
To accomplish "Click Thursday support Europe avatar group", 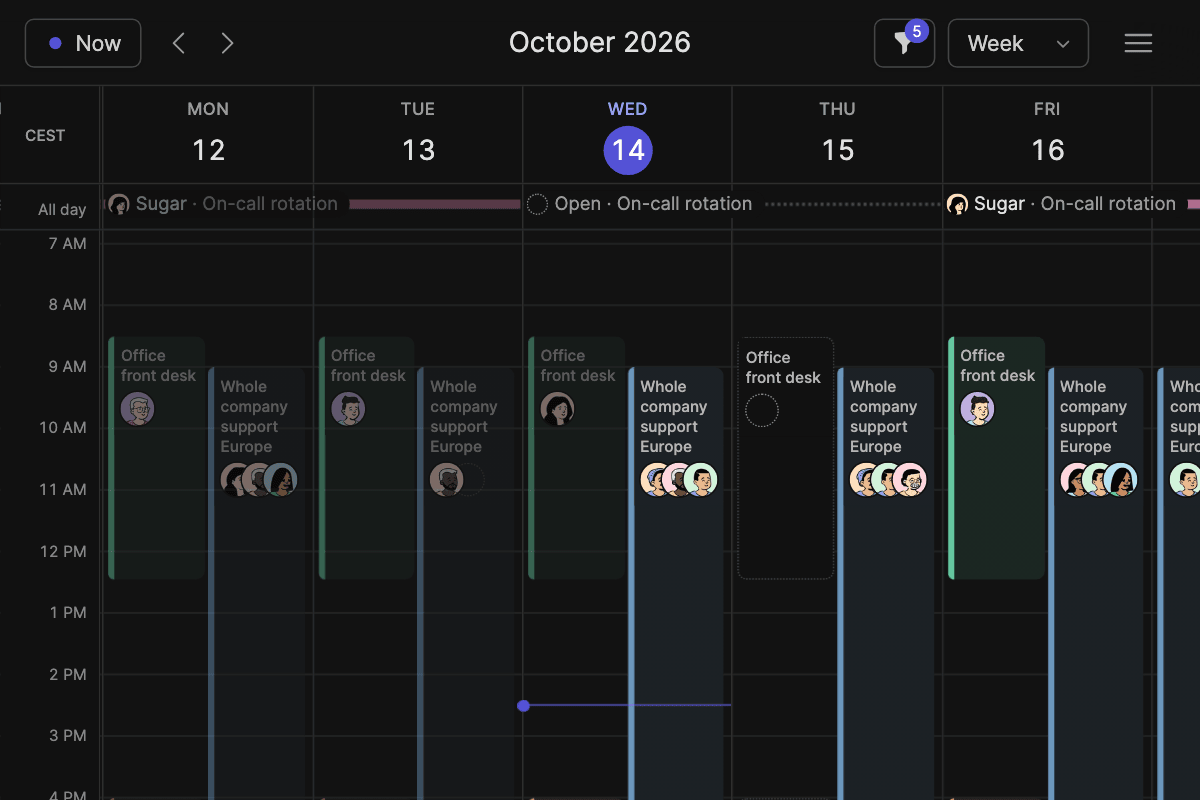I will (x=889, y=480).
